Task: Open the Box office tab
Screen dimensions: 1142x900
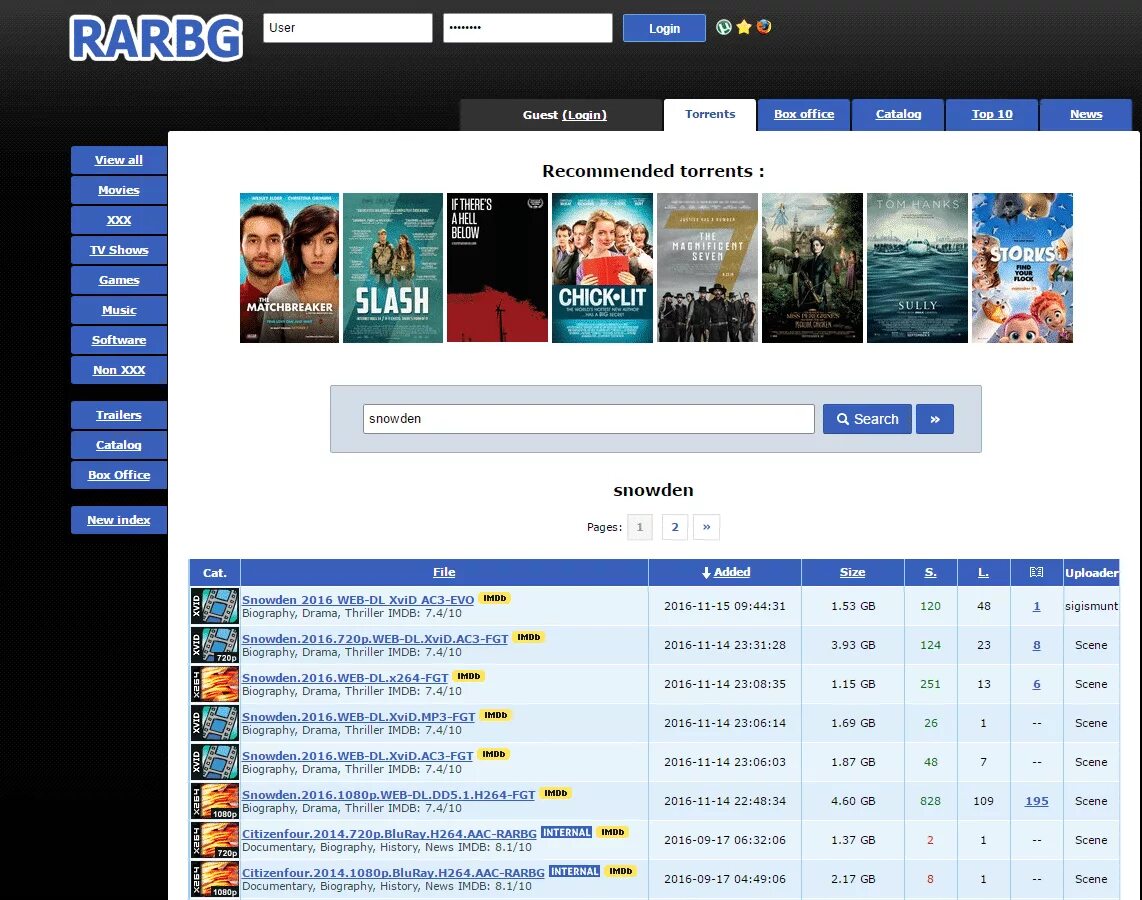Action: click(x=804, y=114)
